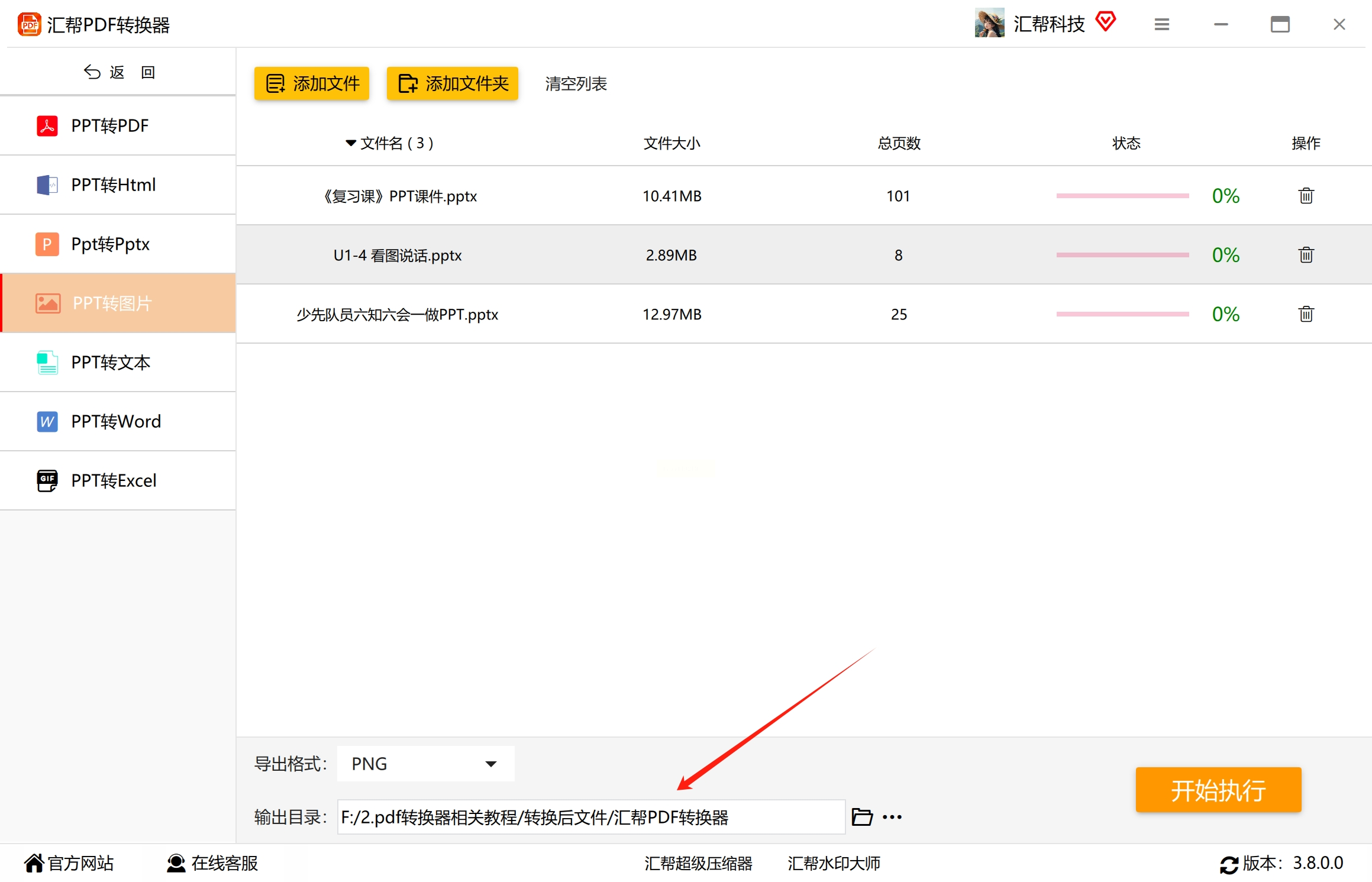The height and width of the screenshot is (882, 1372).
Task: Click the 输出目录 path input field
Action: (x=590, y=817)
